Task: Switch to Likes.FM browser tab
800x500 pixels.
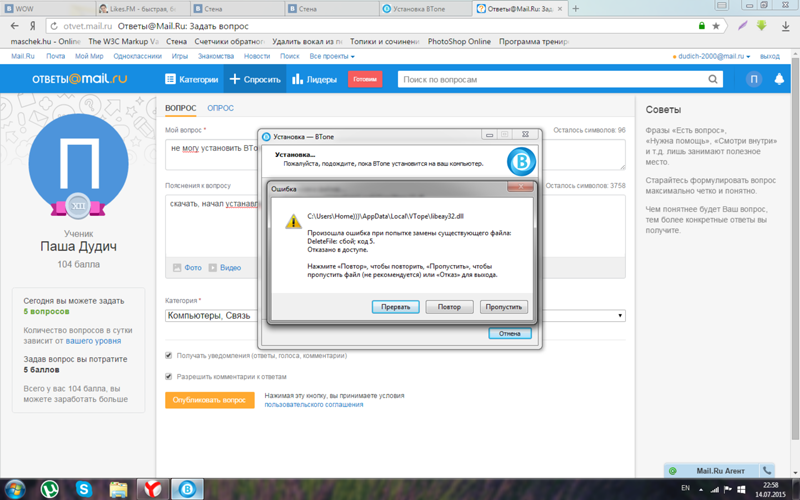Action: click(143, 9)
